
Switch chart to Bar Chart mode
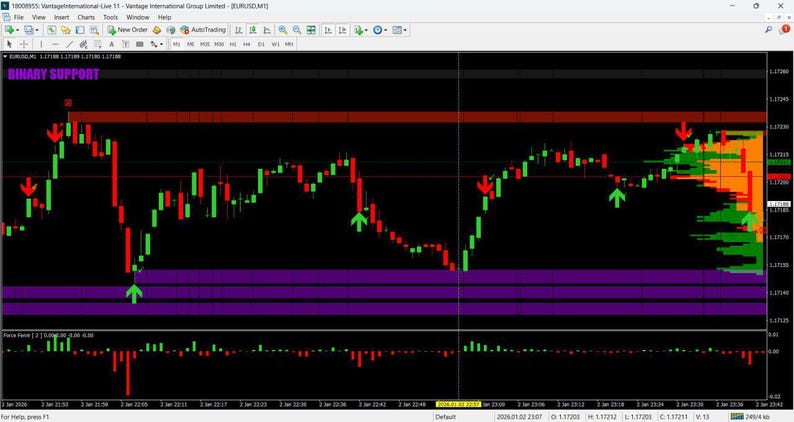[239, 30]
